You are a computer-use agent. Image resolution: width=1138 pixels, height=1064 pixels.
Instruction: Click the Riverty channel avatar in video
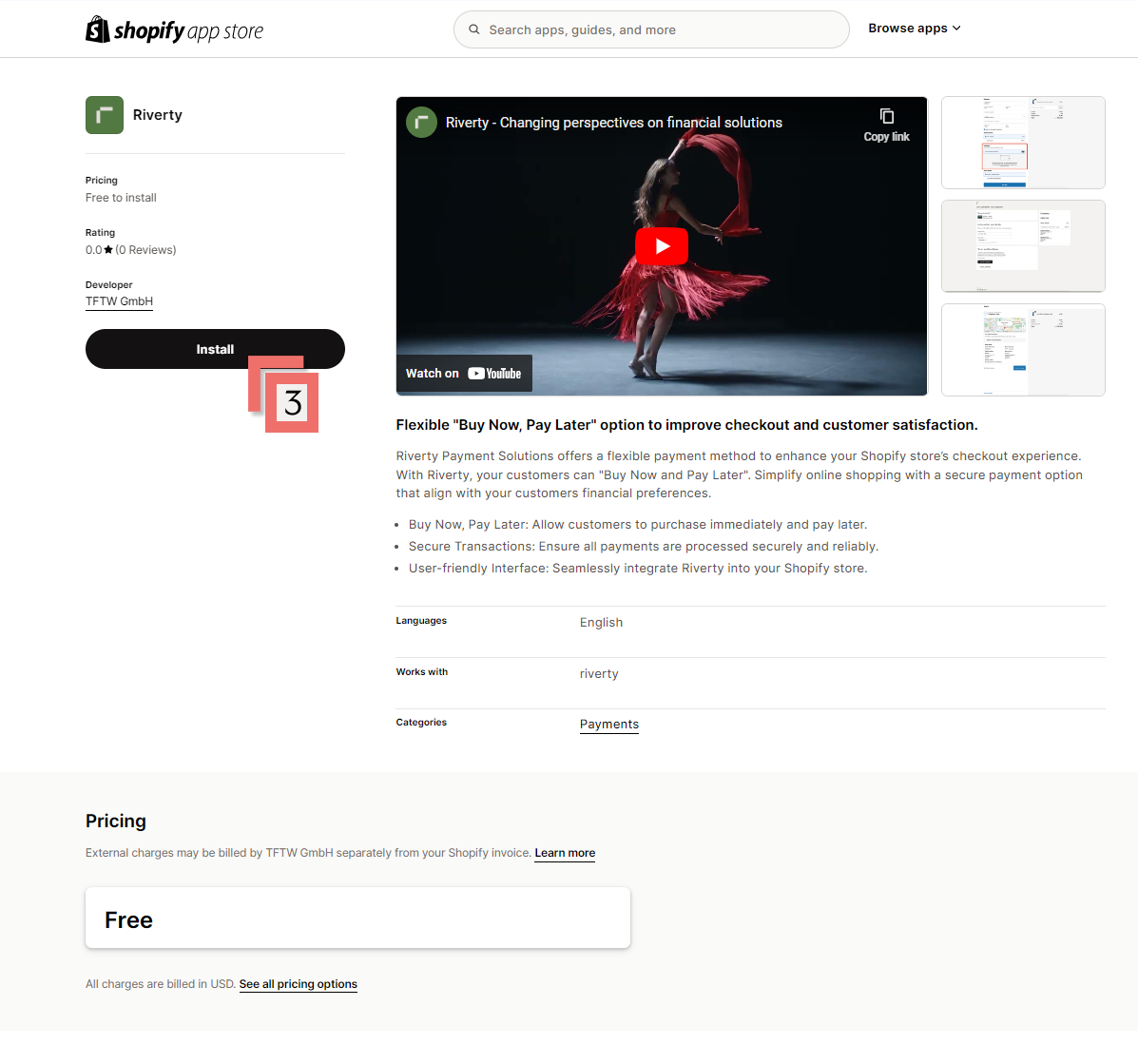(421, 123)
